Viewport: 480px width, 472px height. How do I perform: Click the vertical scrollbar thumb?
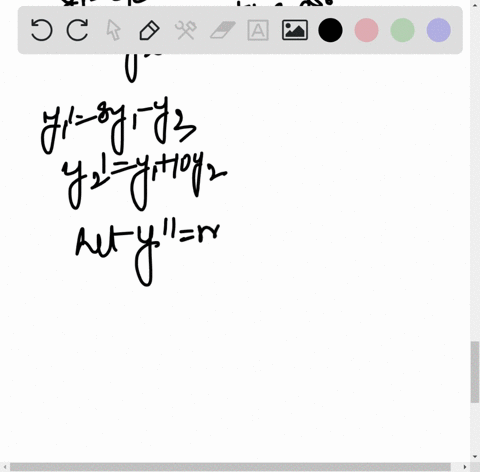tap(475, 372)
